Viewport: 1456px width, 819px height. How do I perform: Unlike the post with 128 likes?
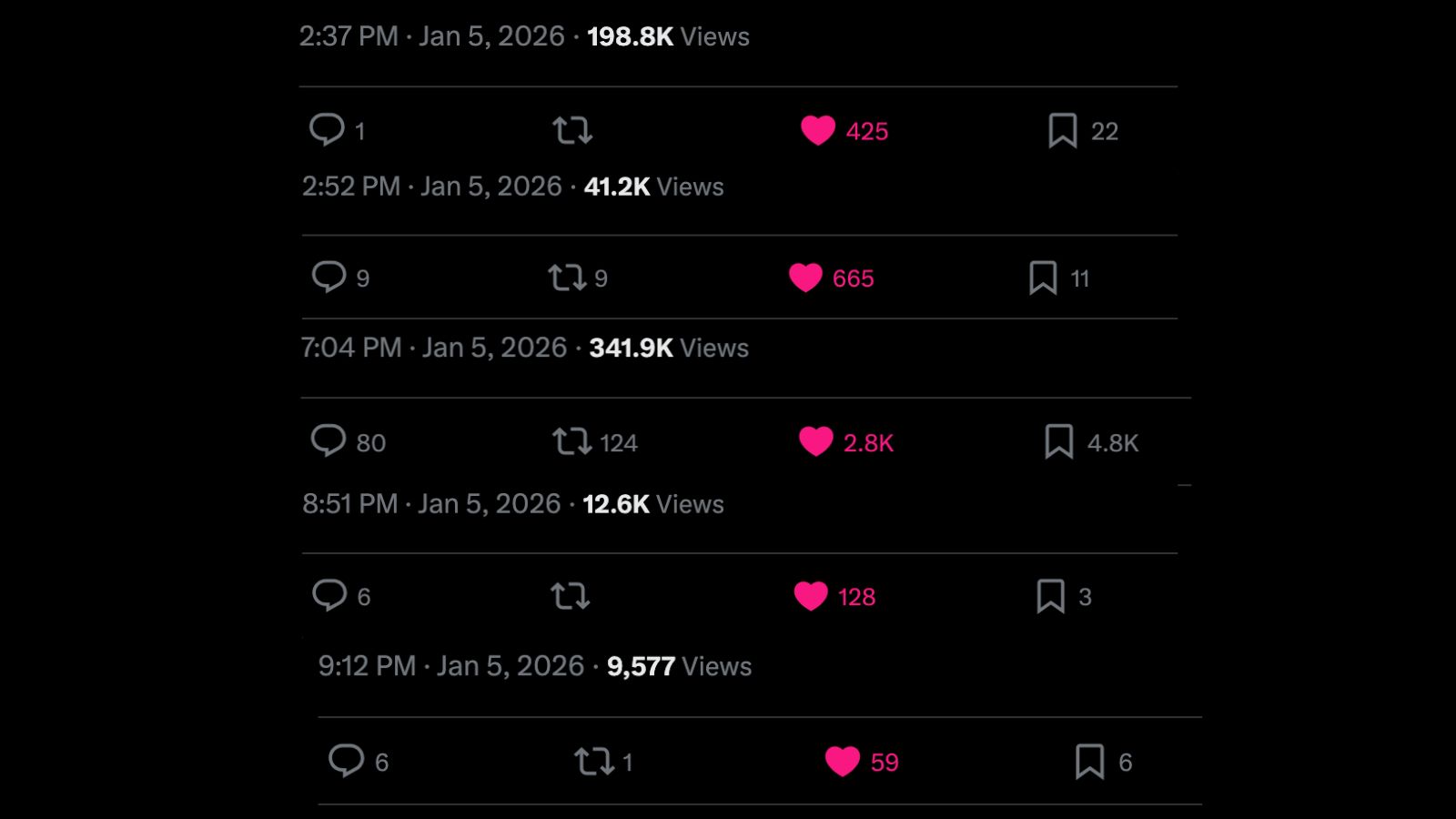[x=811, y=596]
